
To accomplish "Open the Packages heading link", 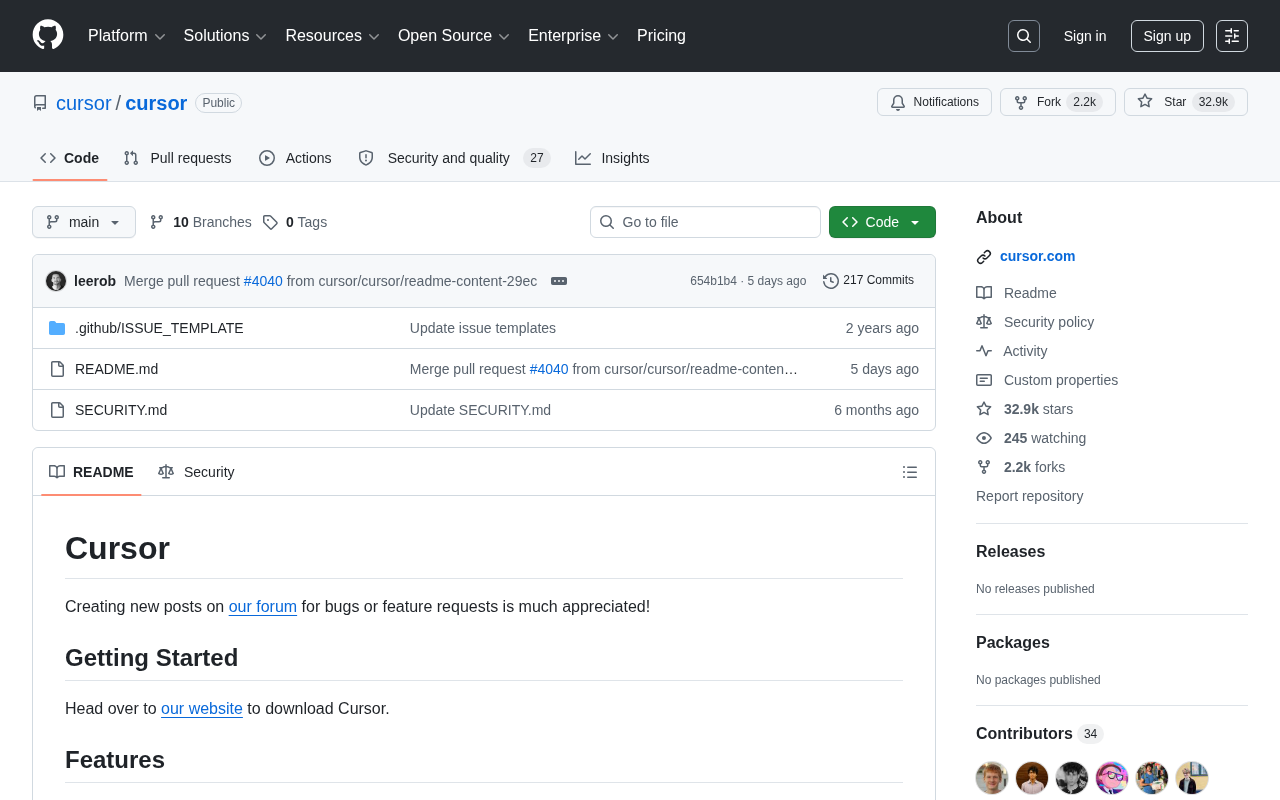I will pyautogui.click(x=1013, y=643).
